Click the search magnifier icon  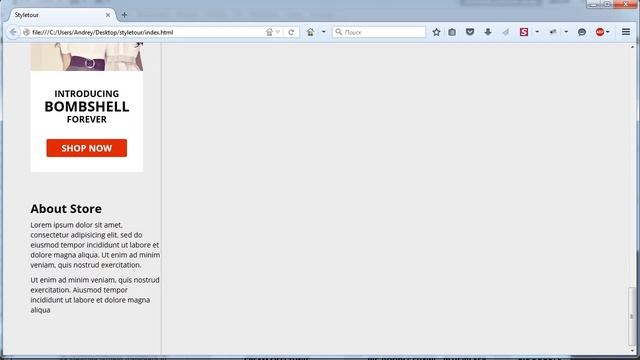(338, 32)
